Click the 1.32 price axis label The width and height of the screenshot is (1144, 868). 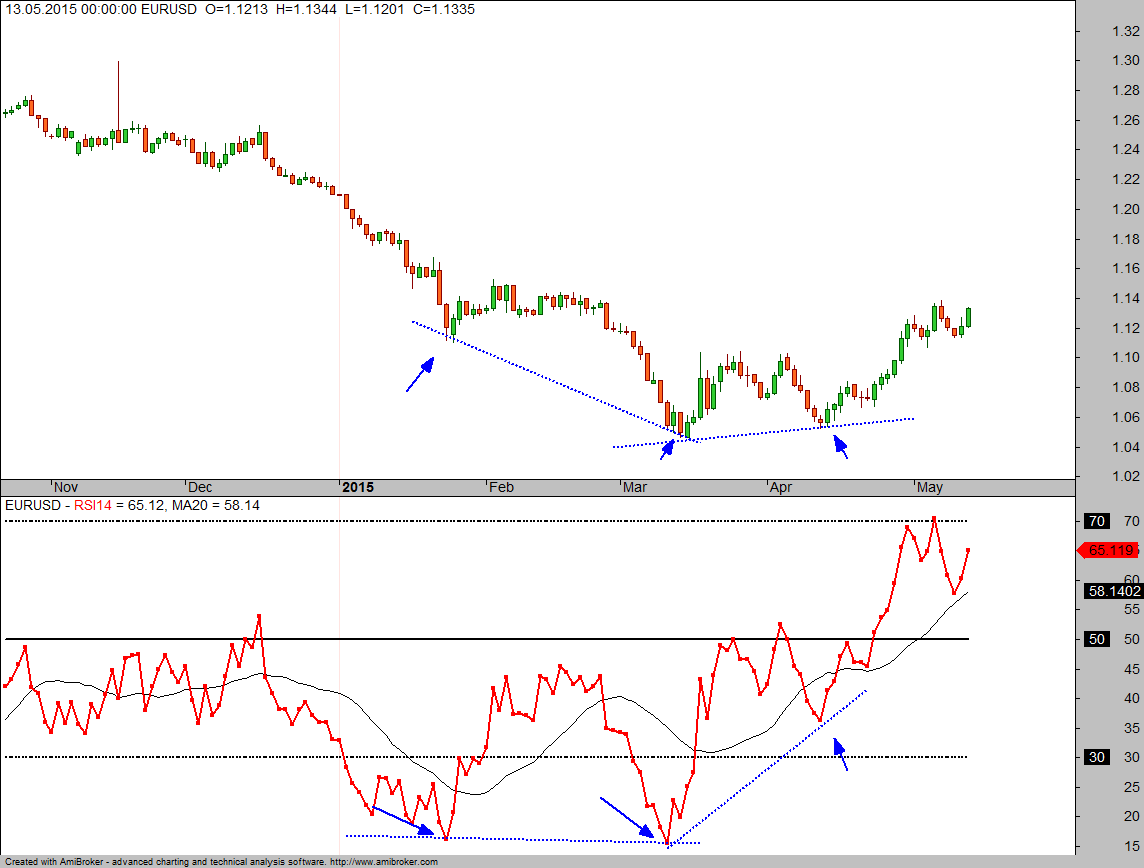click(1126, 31)
